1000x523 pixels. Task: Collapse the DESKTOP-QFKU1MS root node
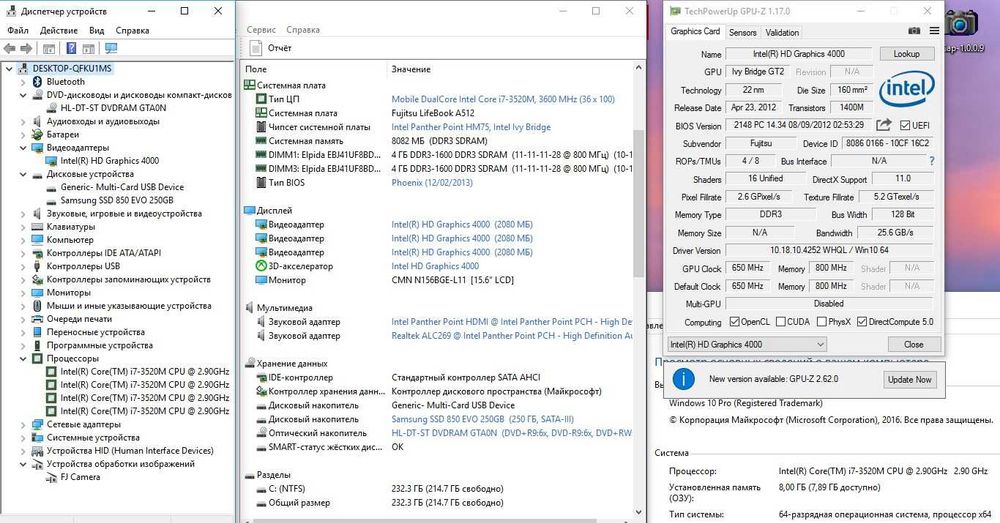(x=9, y=68)
